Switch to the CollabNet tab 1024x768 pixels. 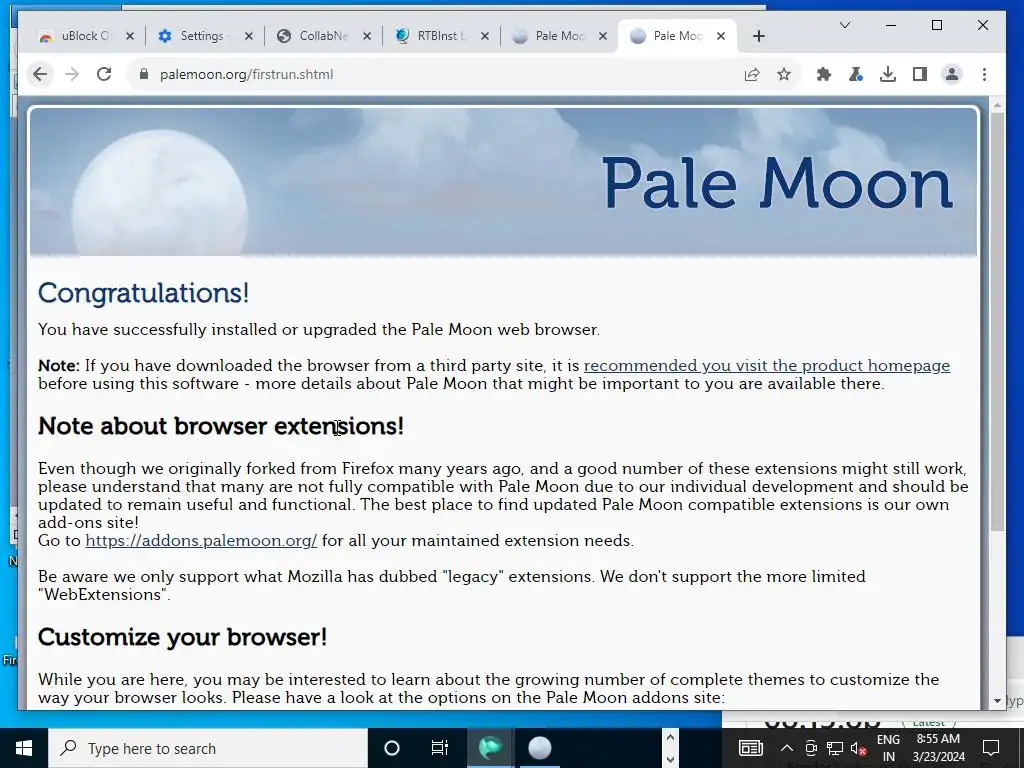click(323, 36)
